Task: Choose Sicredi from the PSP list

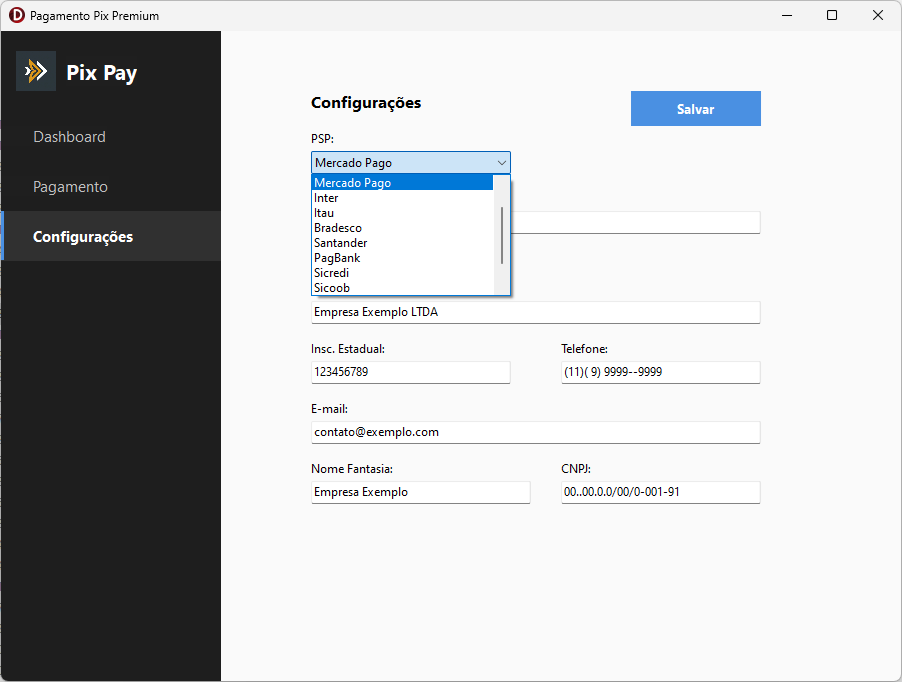Action: click(402, 273)
